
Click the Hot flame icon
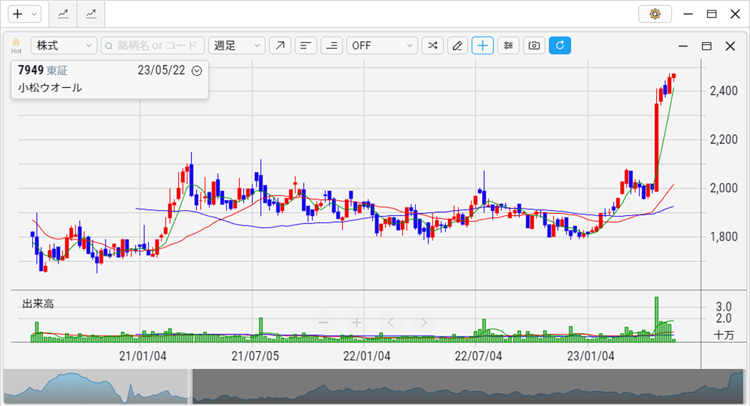[16, 45]
